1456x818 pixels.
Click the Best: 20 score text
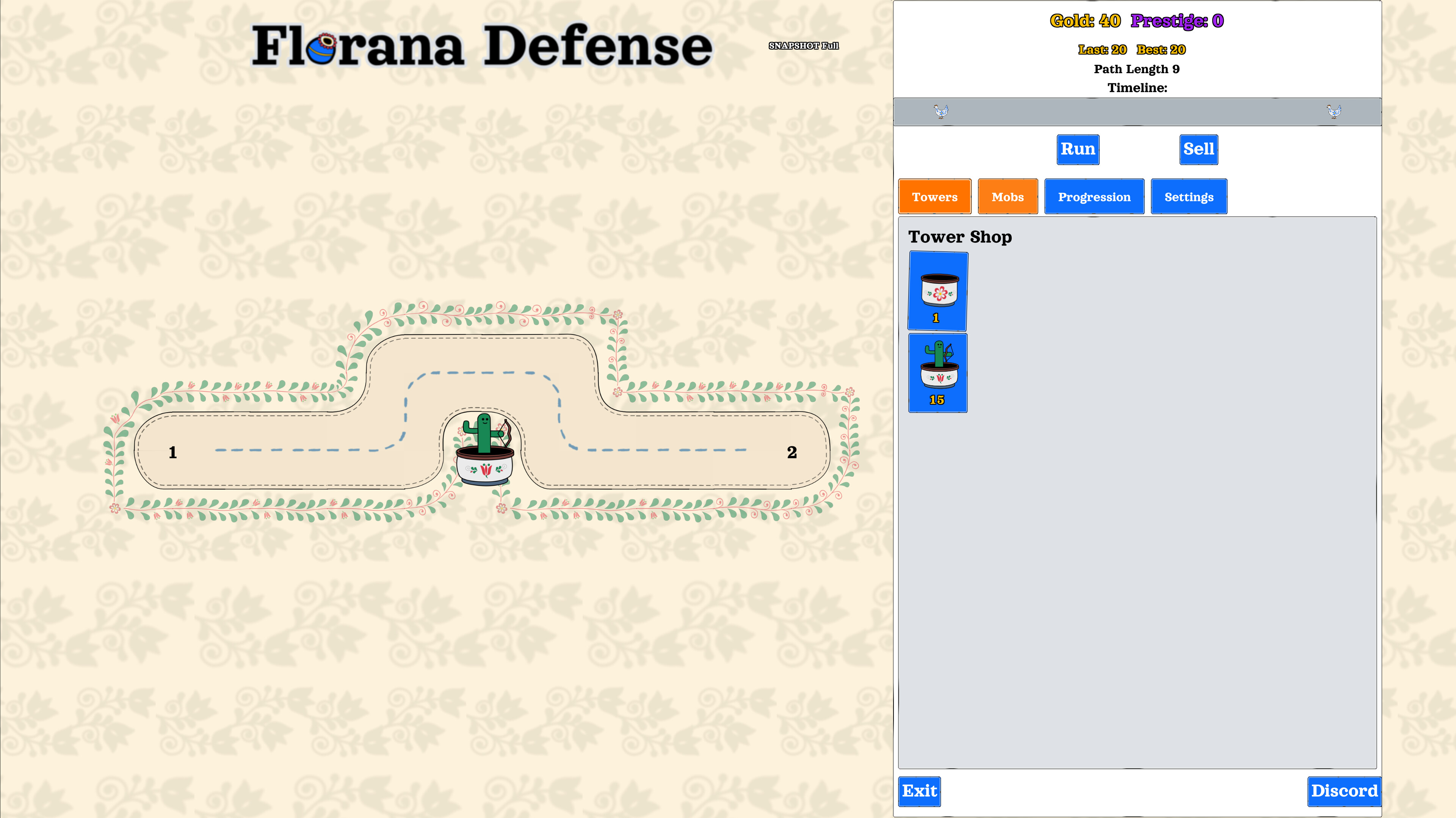coord(1161,50)
